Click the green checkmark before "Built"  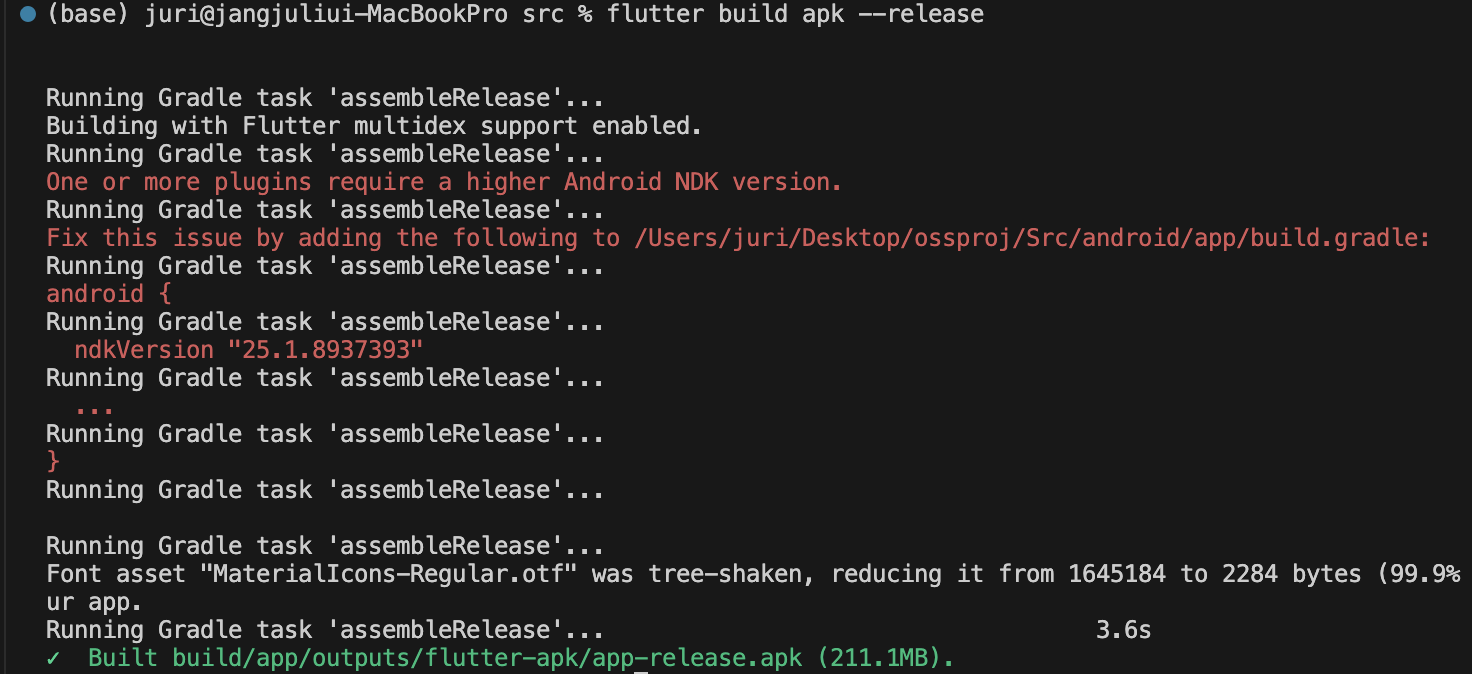tap(53, 658)
